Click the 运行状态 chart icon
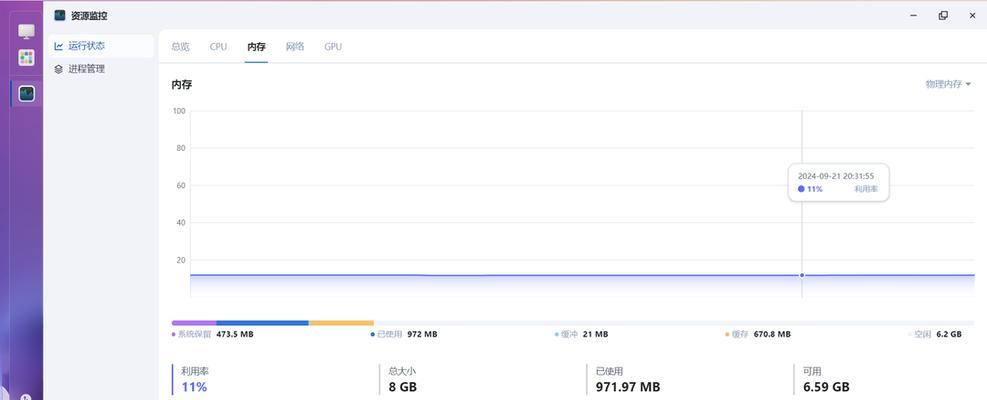 click(x=59, y=46)
